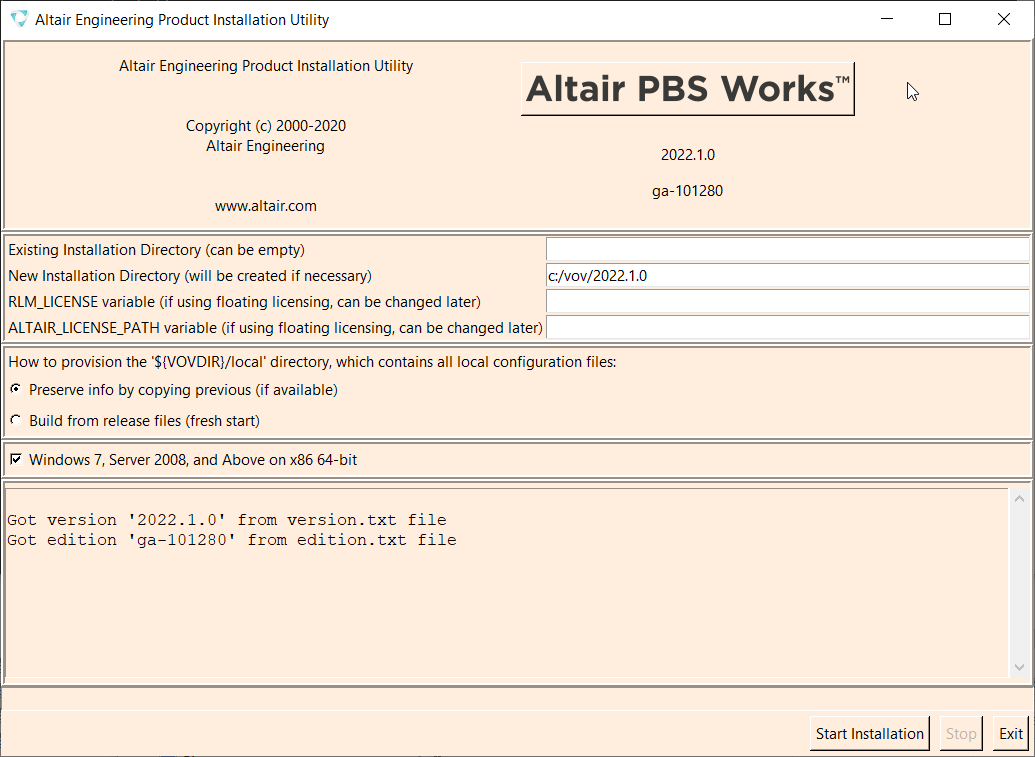
Task: Select the ALTAIR_LICENSE_PATH variable input box
Action: tap(787, 328)
